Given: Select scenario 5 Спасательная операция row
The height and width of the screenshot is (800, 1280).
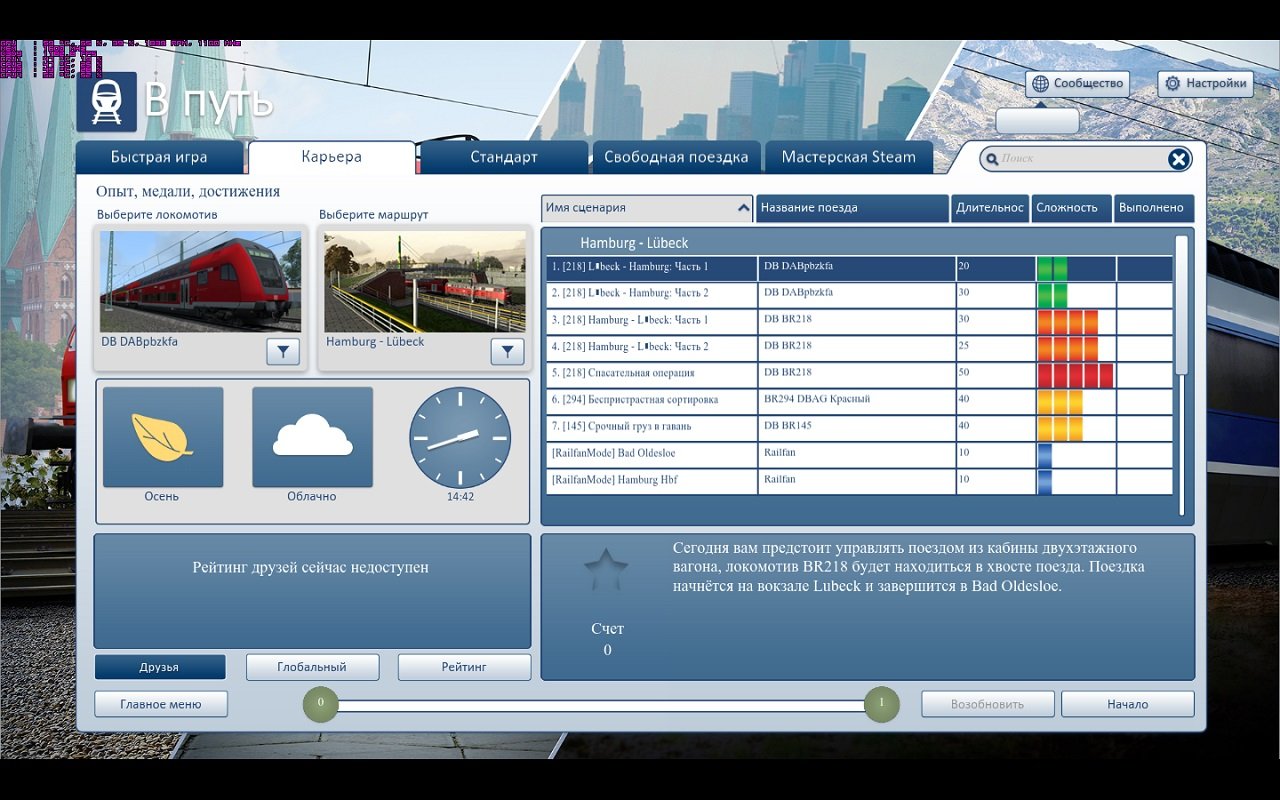Looking at the screenshot, I should (650, 374).
